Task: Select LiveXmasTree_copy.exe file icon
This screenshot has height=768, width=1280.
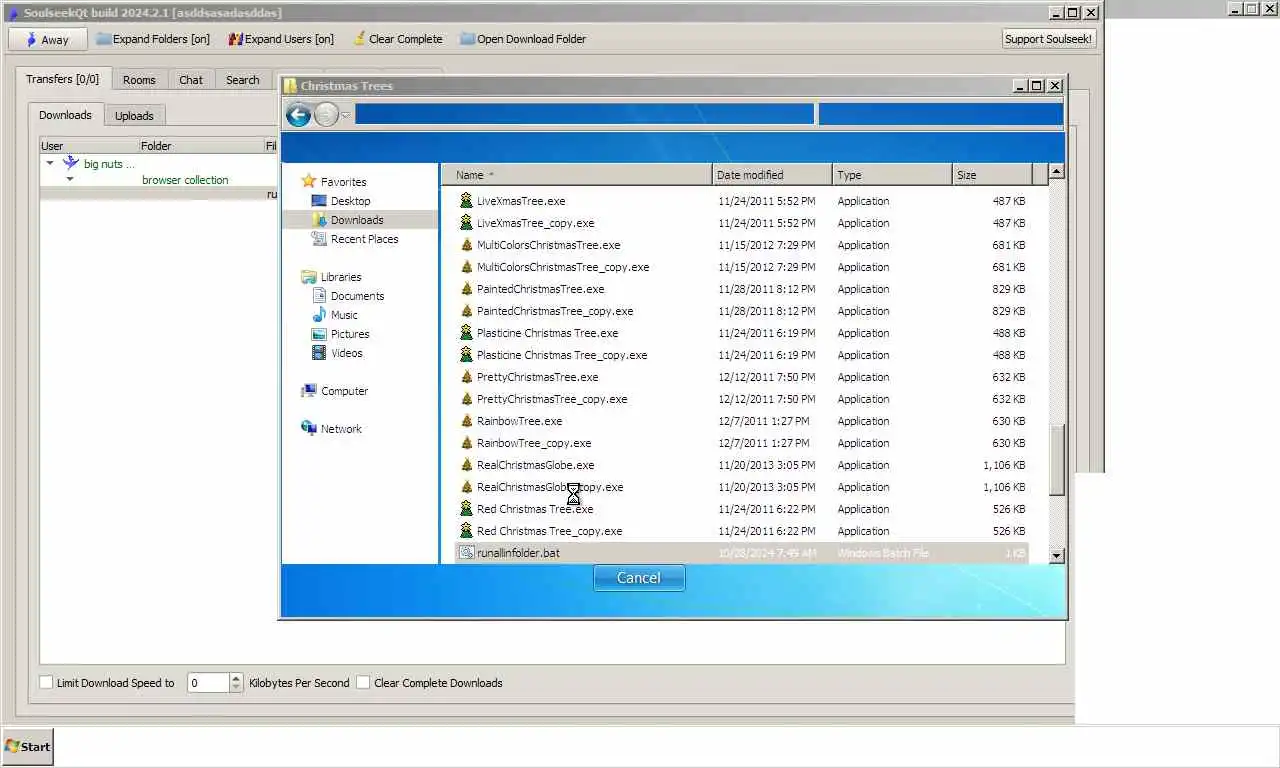Action: pos(466,223)
